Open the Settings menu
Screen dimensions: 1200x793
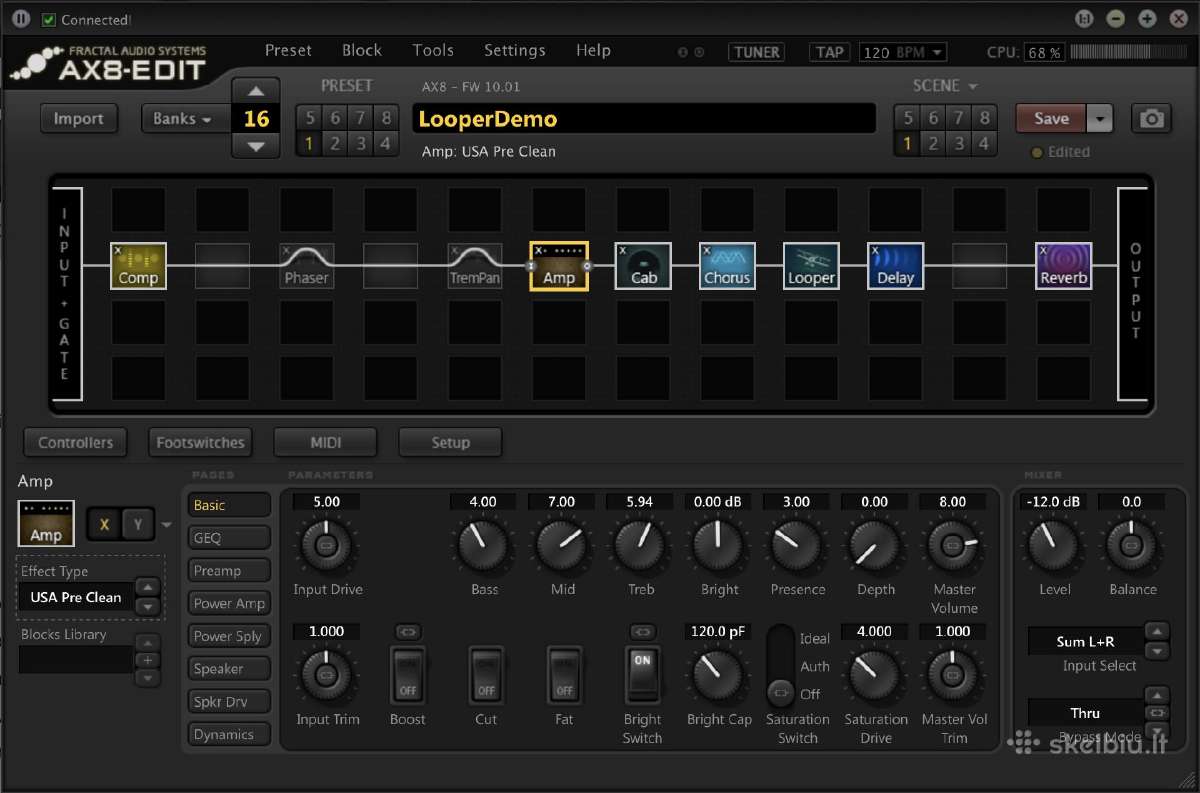click(x=515, y=50)
